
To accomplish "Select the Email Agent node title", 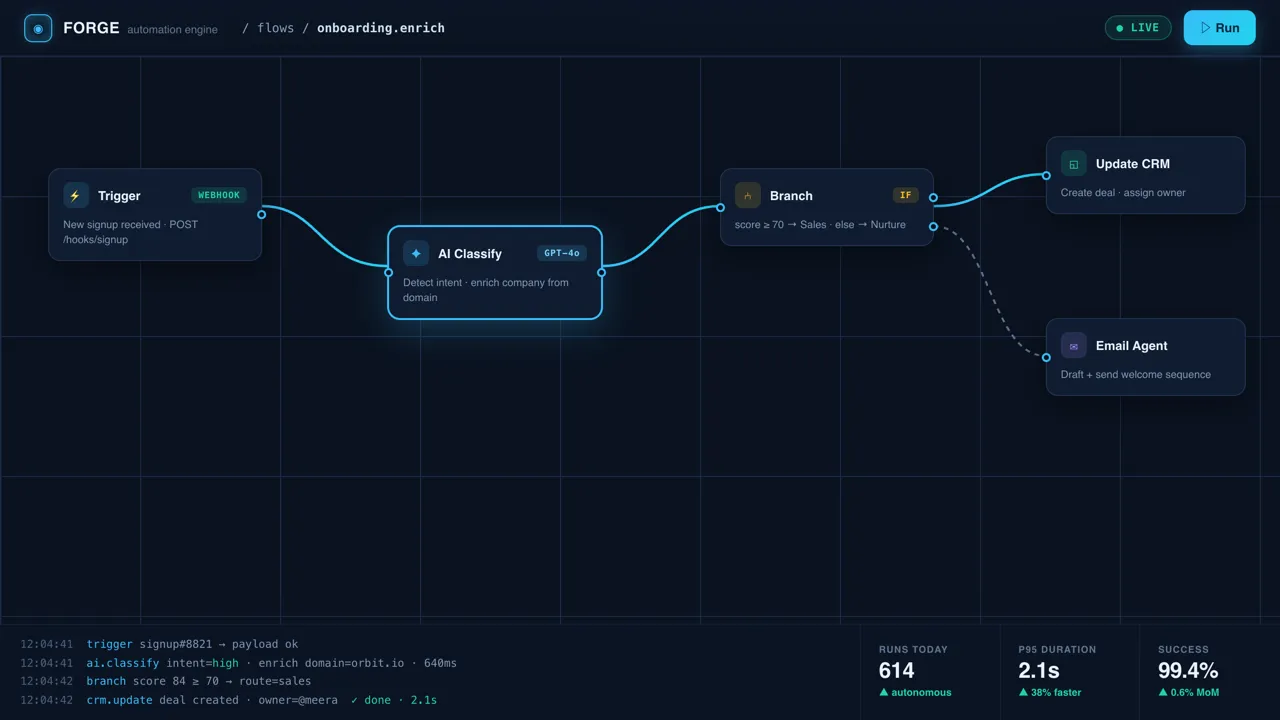I will tap(1132, 346).
